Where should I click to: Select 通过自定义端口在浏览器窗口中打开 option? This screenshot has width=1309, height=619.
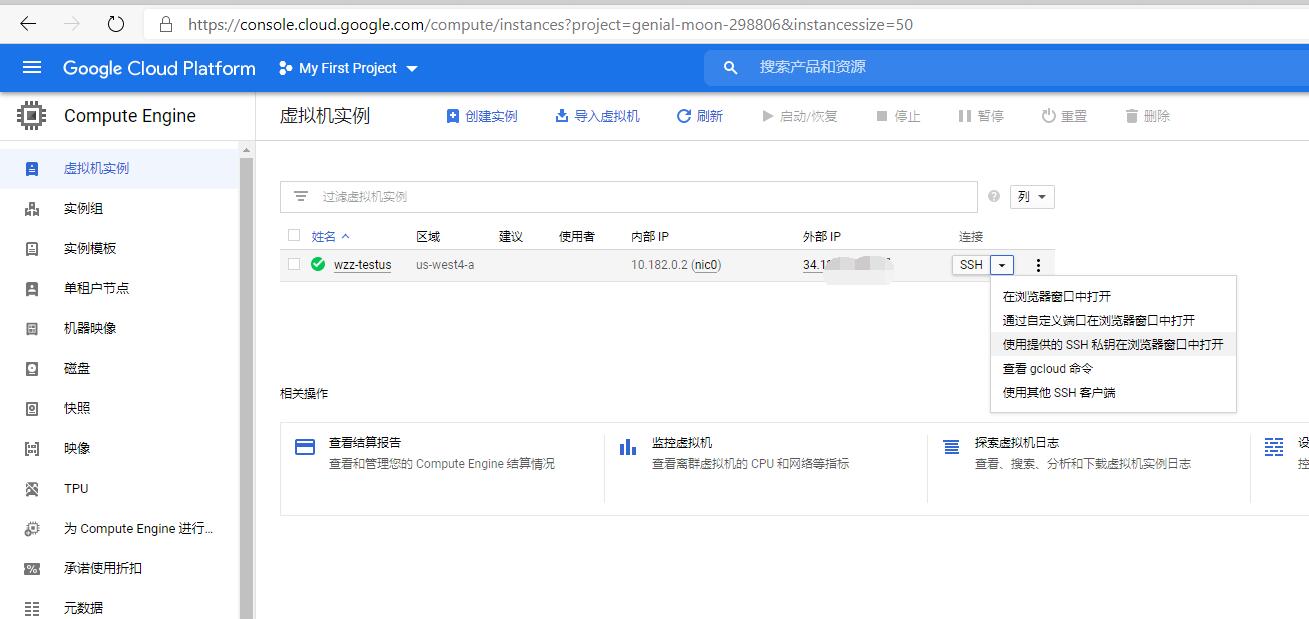tap(1113, 320)
